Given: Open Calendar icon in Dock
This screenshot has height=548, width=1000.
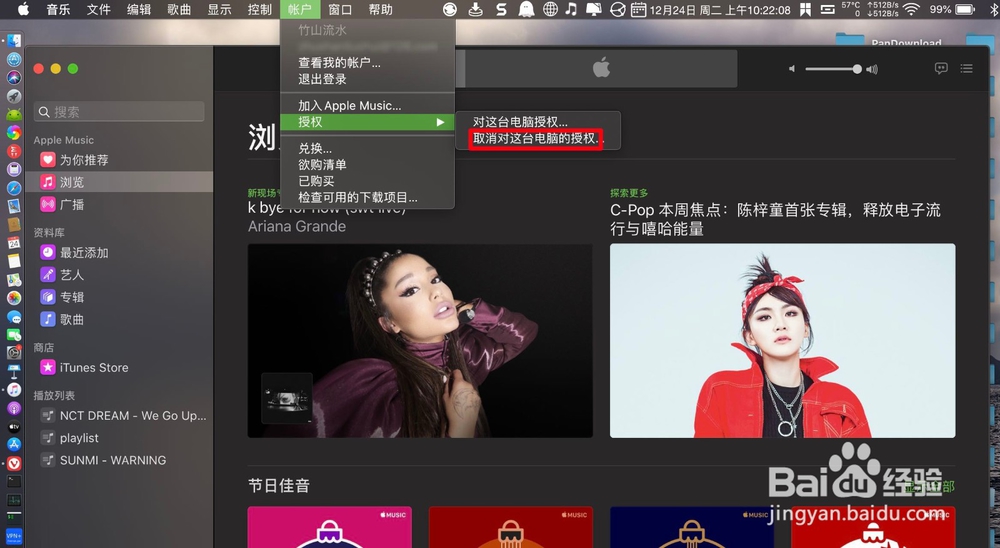Looking at the screenshot, I should coord(13,242).
